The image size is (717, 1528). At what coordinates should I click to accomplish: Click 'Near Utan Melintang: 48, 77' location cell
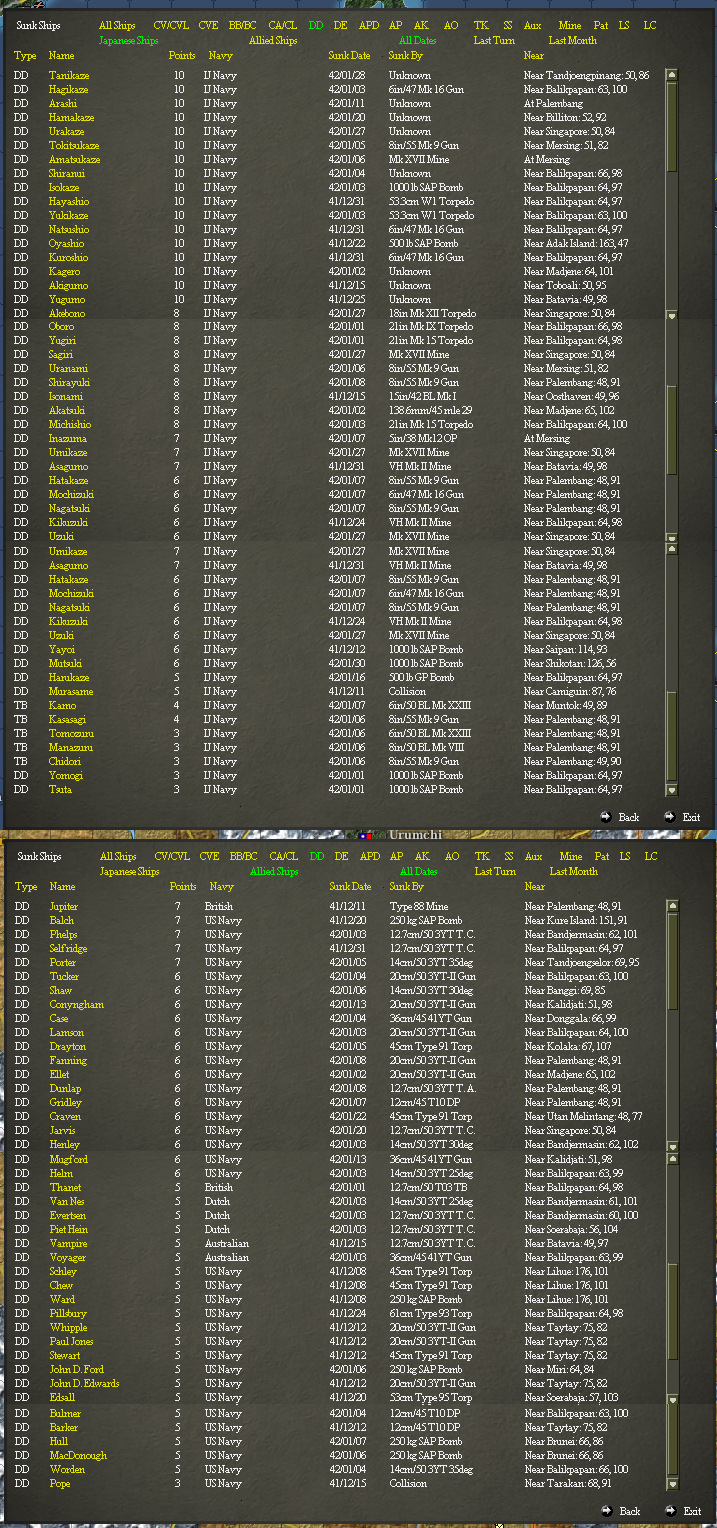coord(584,1117)
